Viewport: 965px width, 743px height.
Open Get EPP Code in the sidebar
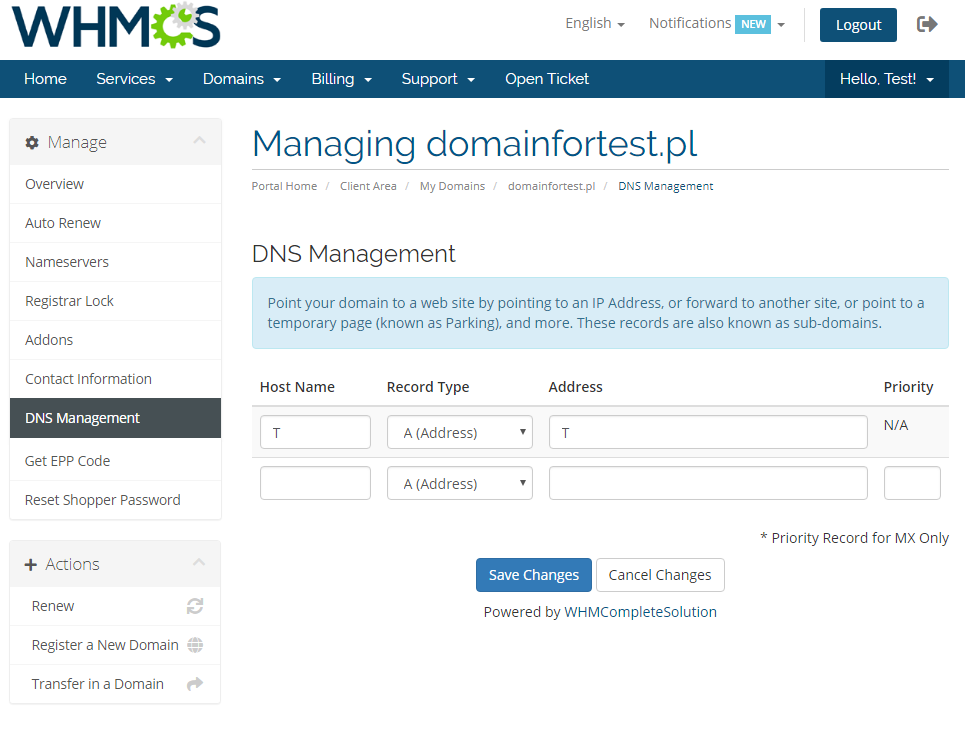pos(115,461)
